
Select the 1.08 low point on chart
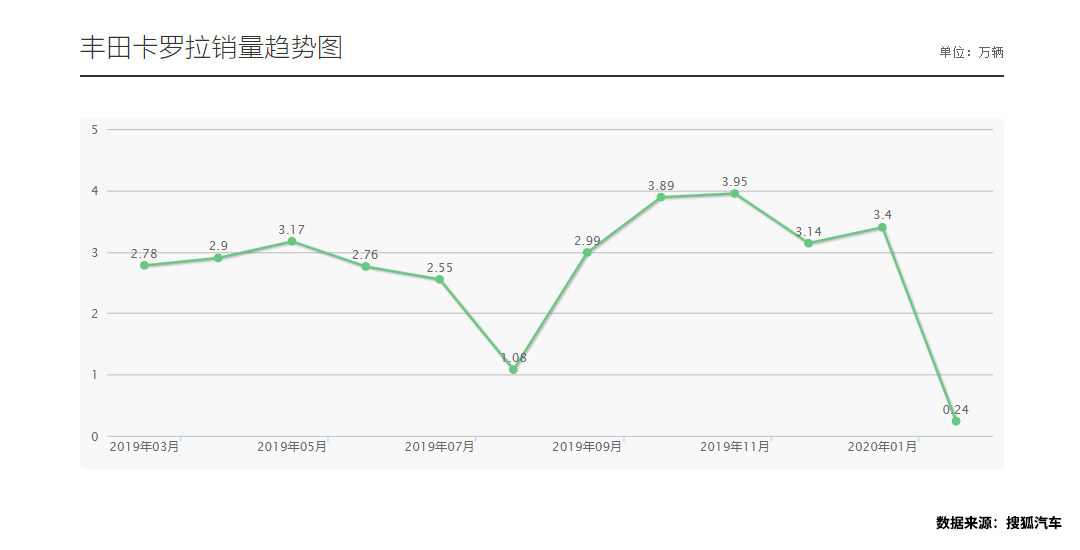coord(513,370)
